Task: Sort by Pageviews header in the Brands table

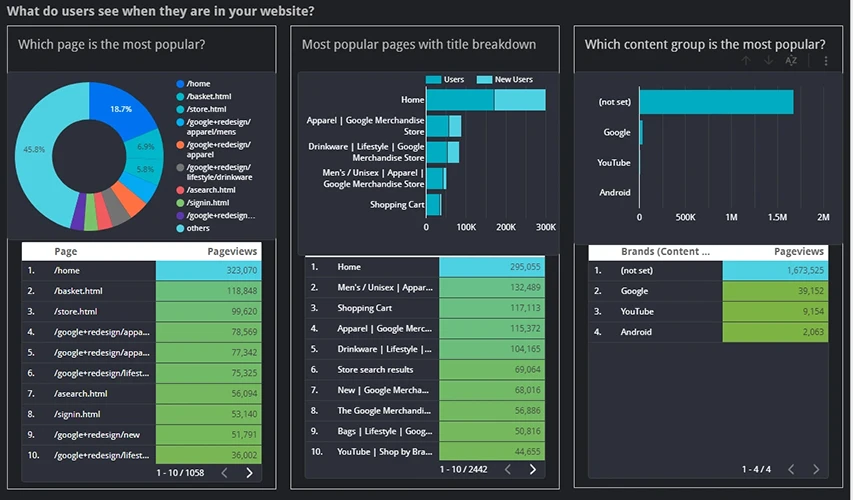Action: click(x=799, y=251)
